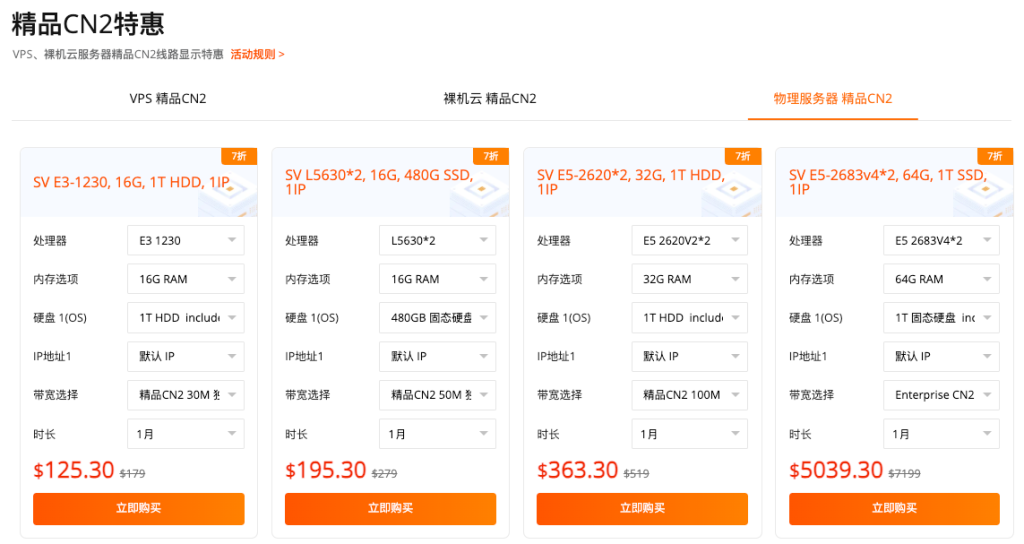This screenshot has width=1024, height=544.
Task: Expand the 精品CN2 30M bandwidth dropdown
Action: [185, 395]
